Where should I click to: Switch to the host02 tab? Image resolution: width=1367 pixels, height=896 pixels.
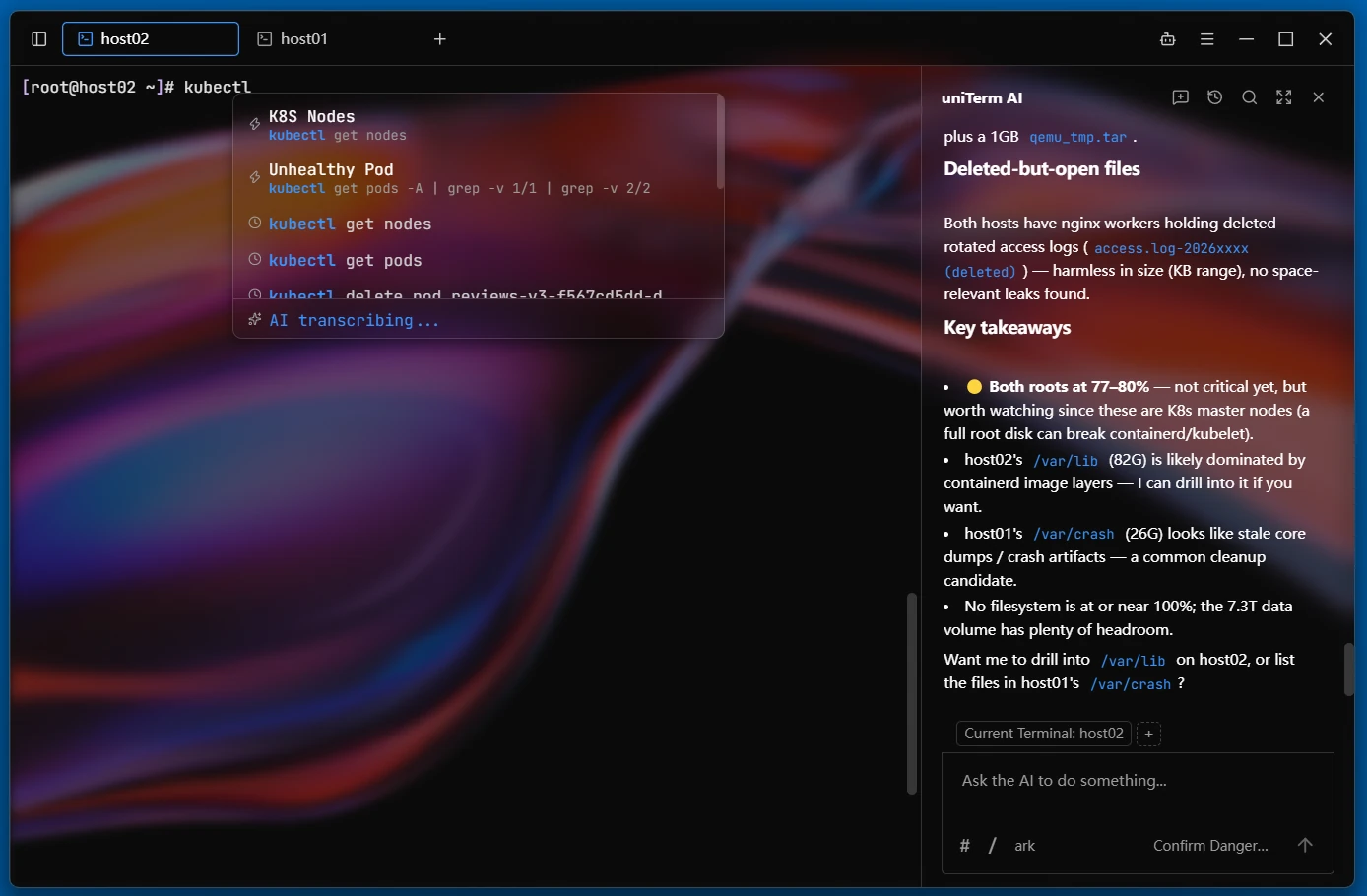tap(151, 39)
